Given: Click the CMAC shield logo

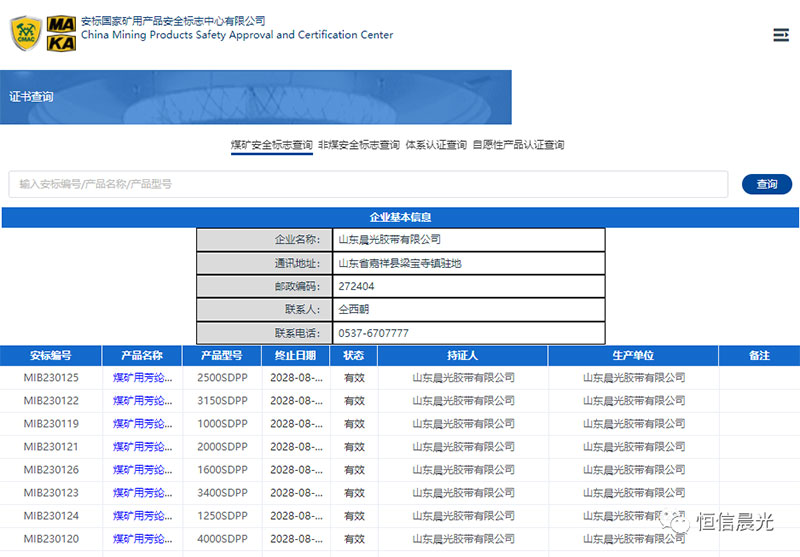Looking at the screenshot, I should (25, 34).
